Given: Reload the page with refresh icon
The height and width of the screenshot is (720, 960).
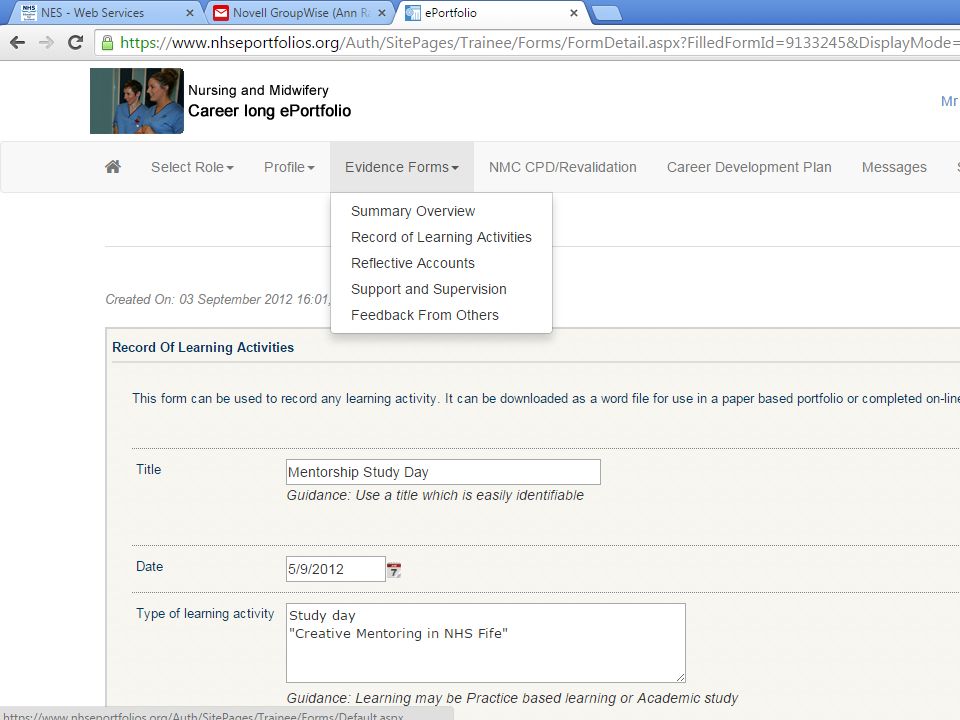Looking at the screenshot, I should (75, 42).
